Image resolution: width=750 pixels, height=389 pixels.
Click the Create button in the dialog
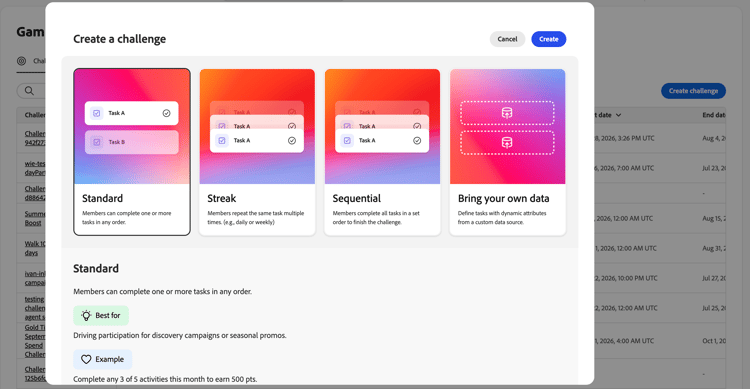click(549, 39)
